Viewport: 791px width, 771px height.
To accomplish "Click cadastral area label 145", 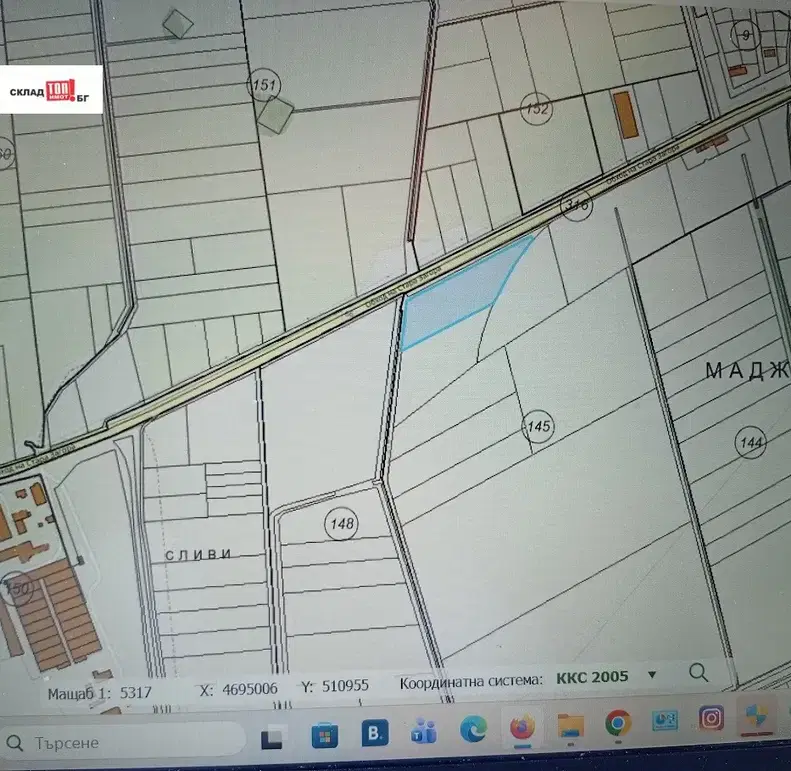I will point(538,426).
